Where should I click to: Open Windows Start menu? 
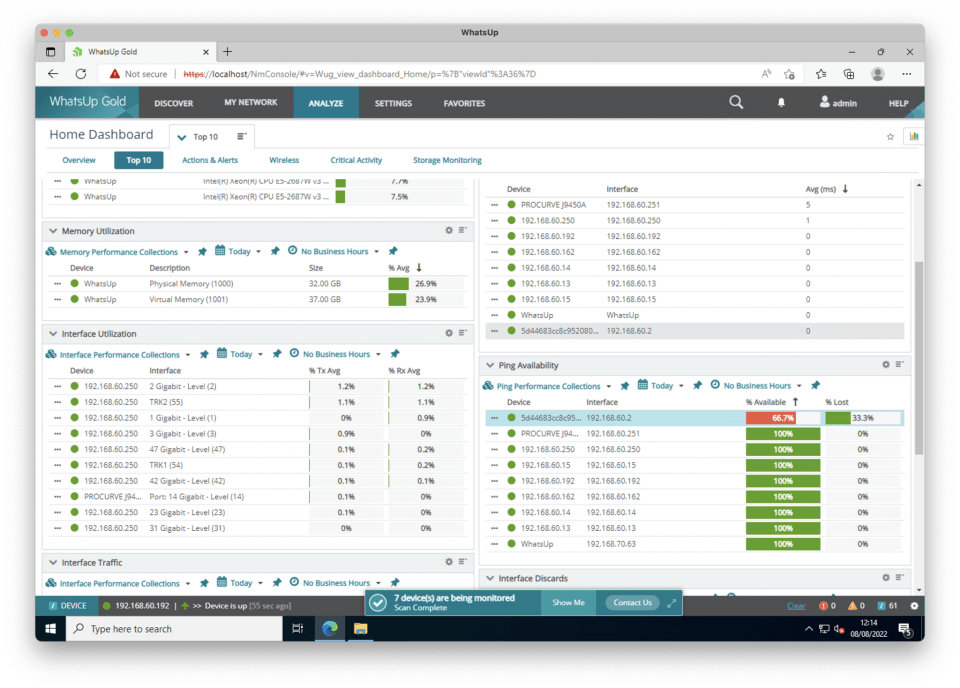[51, 629]
